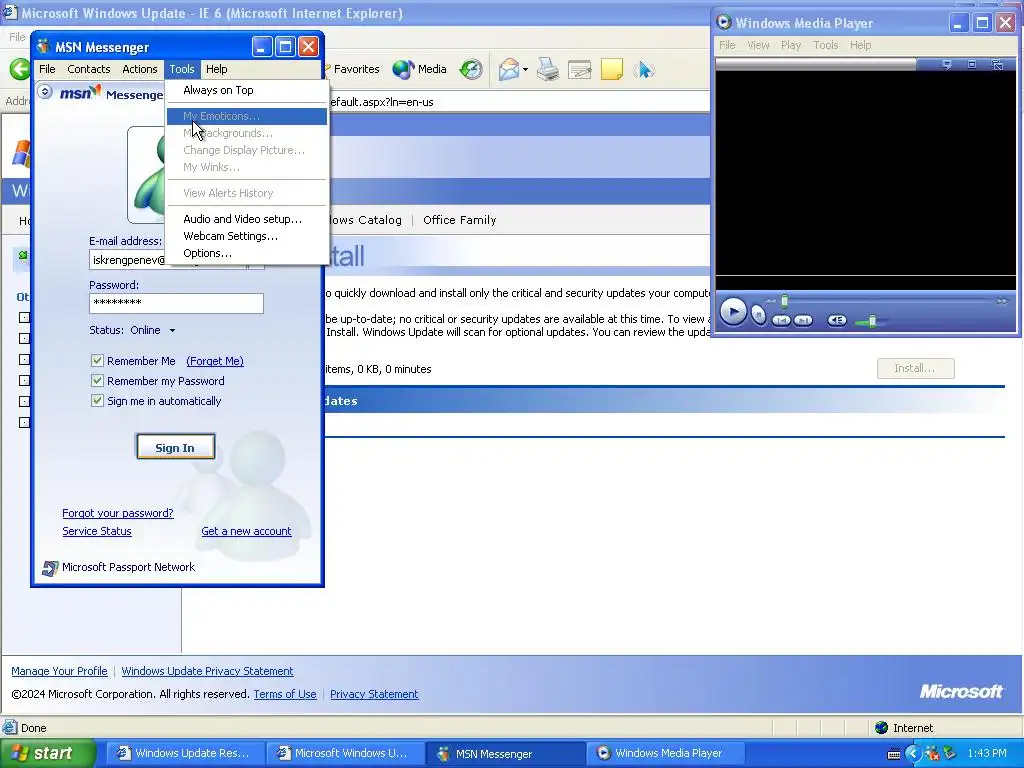Click middle icon above the Media Player video area
1024x768 pixels.
972,64
